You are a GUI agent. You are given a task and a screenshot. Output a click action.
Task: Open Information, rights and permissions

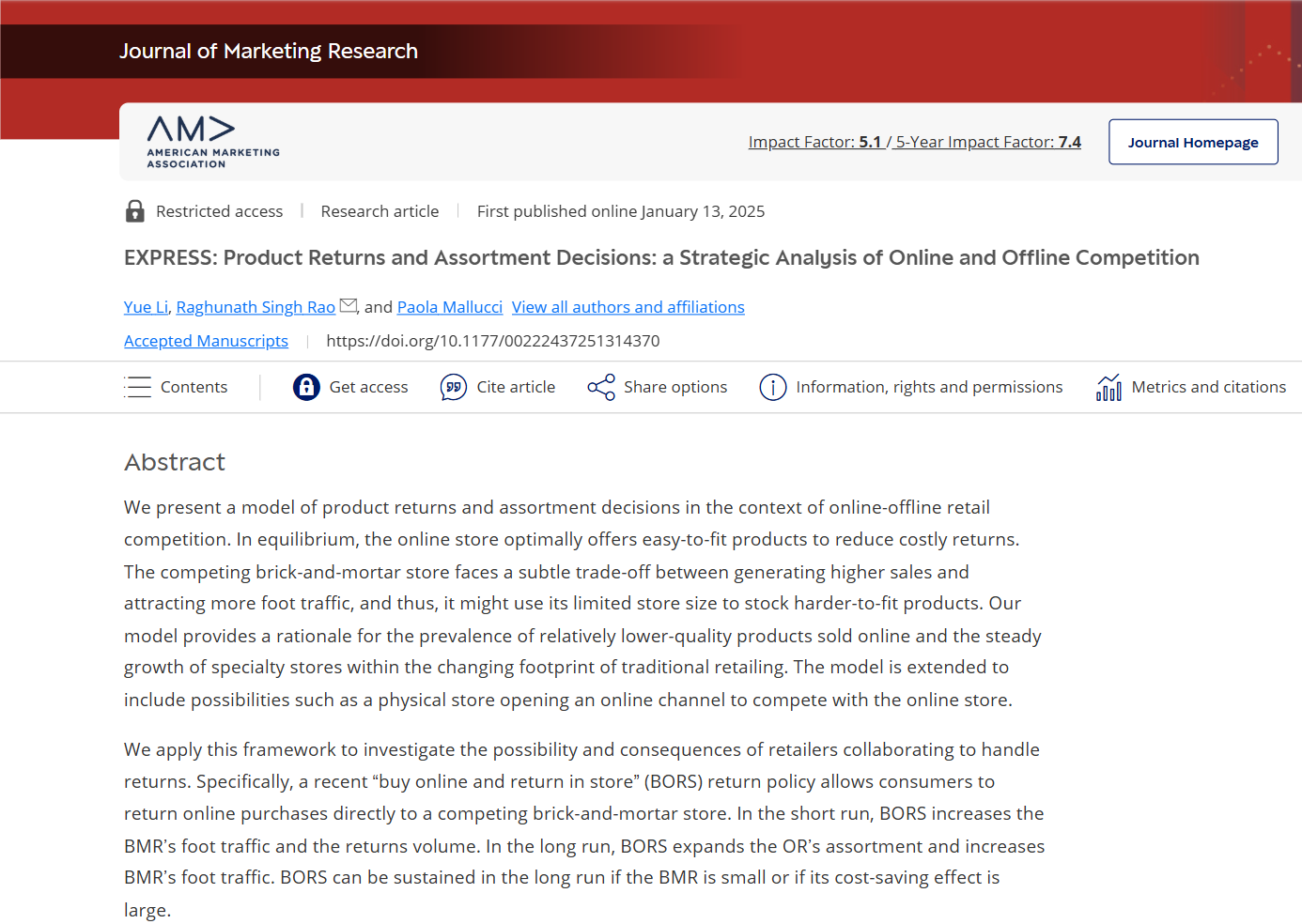click(929, 387)
